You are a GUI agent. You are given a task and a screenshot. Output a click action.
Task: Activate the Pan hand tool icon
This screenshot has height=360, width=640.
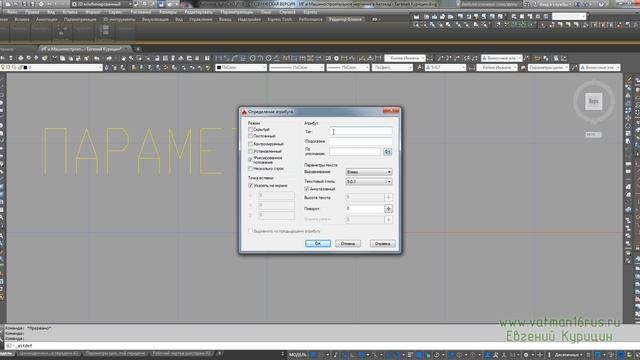coord(123,58)
